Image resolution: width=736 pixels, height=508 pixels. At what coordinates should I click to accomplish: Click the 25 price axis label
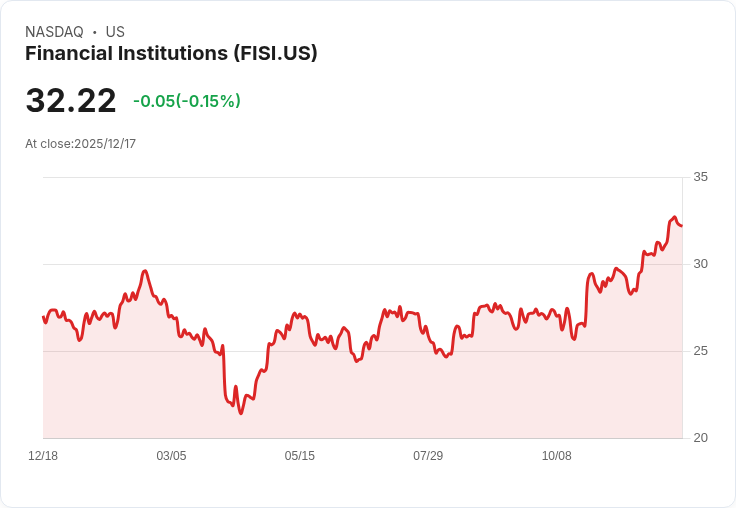pyautogui.click(x=700, y=351)
